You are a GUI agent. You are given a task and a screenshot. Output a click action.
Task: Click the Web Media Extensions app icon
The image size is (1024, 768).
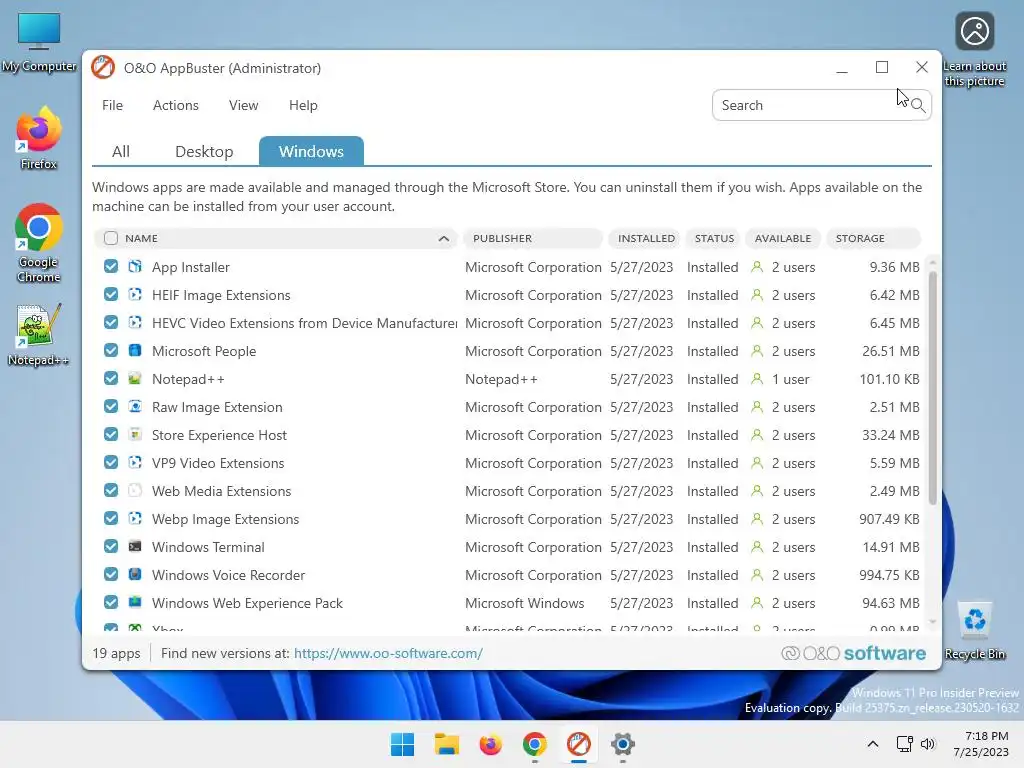point(135,490)
